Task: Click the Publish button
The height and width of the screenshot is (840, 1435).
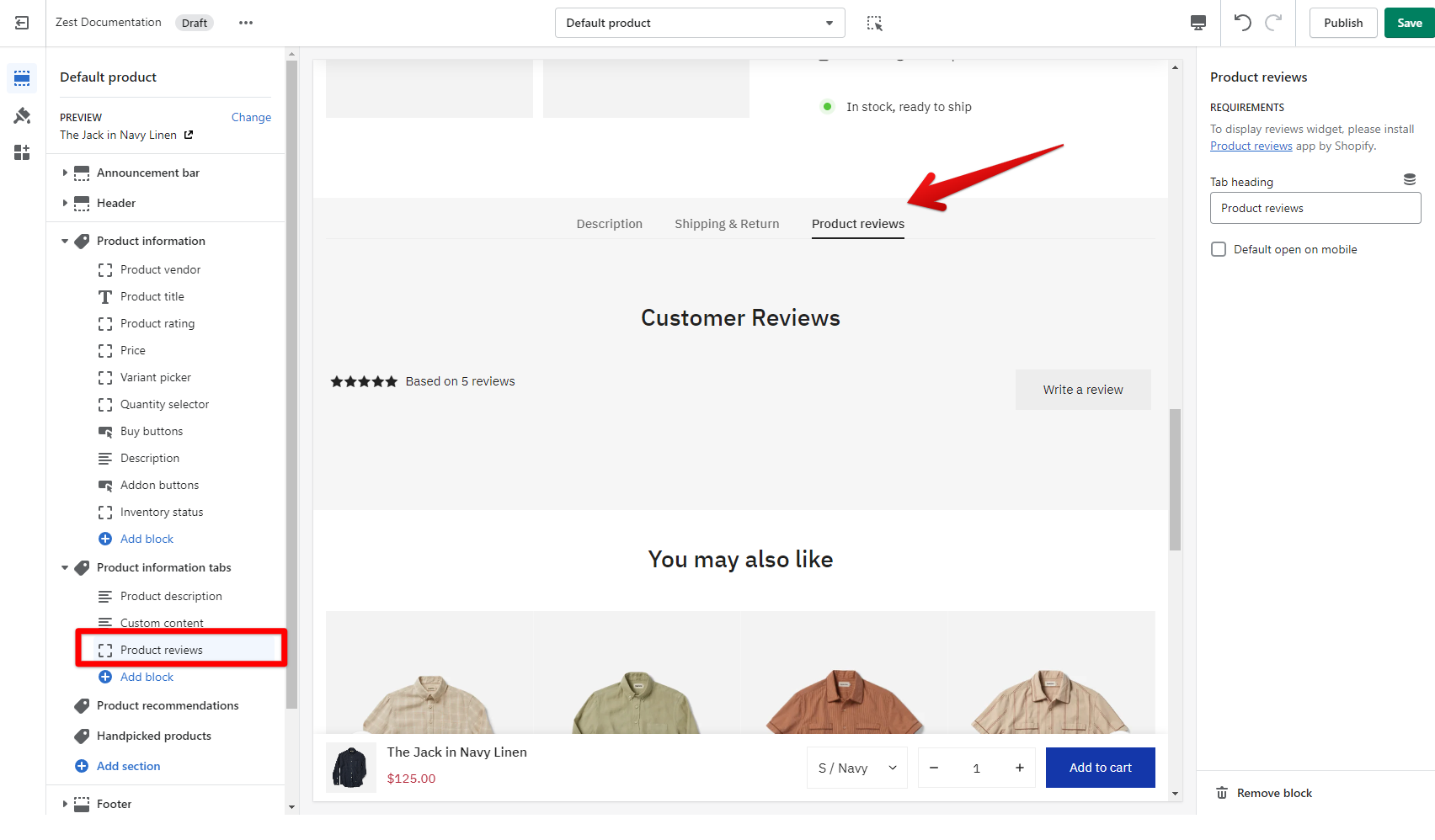Action: [1343, 23]
